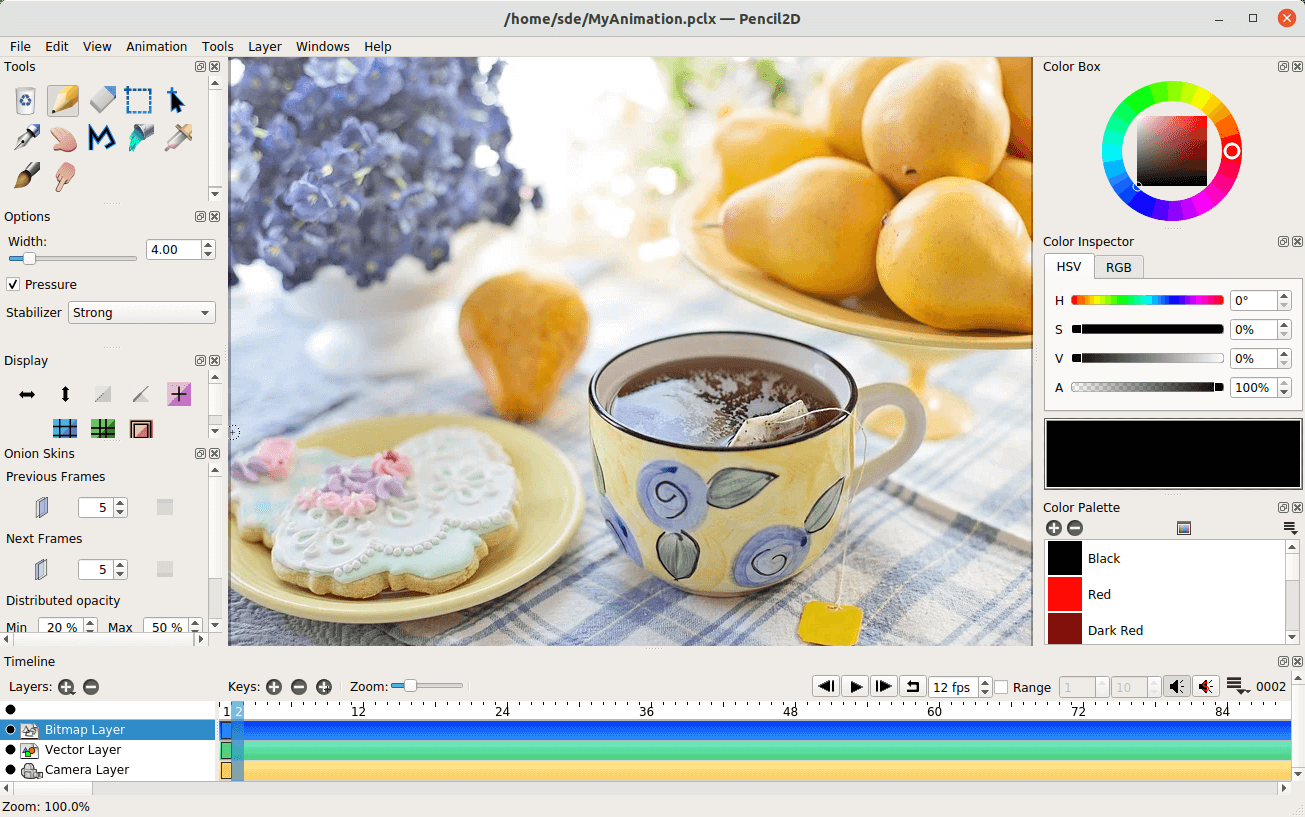The width and height of the screenshot is (1305, 817).
Task: Choose the Polyline tool
Action: point(102,138)
